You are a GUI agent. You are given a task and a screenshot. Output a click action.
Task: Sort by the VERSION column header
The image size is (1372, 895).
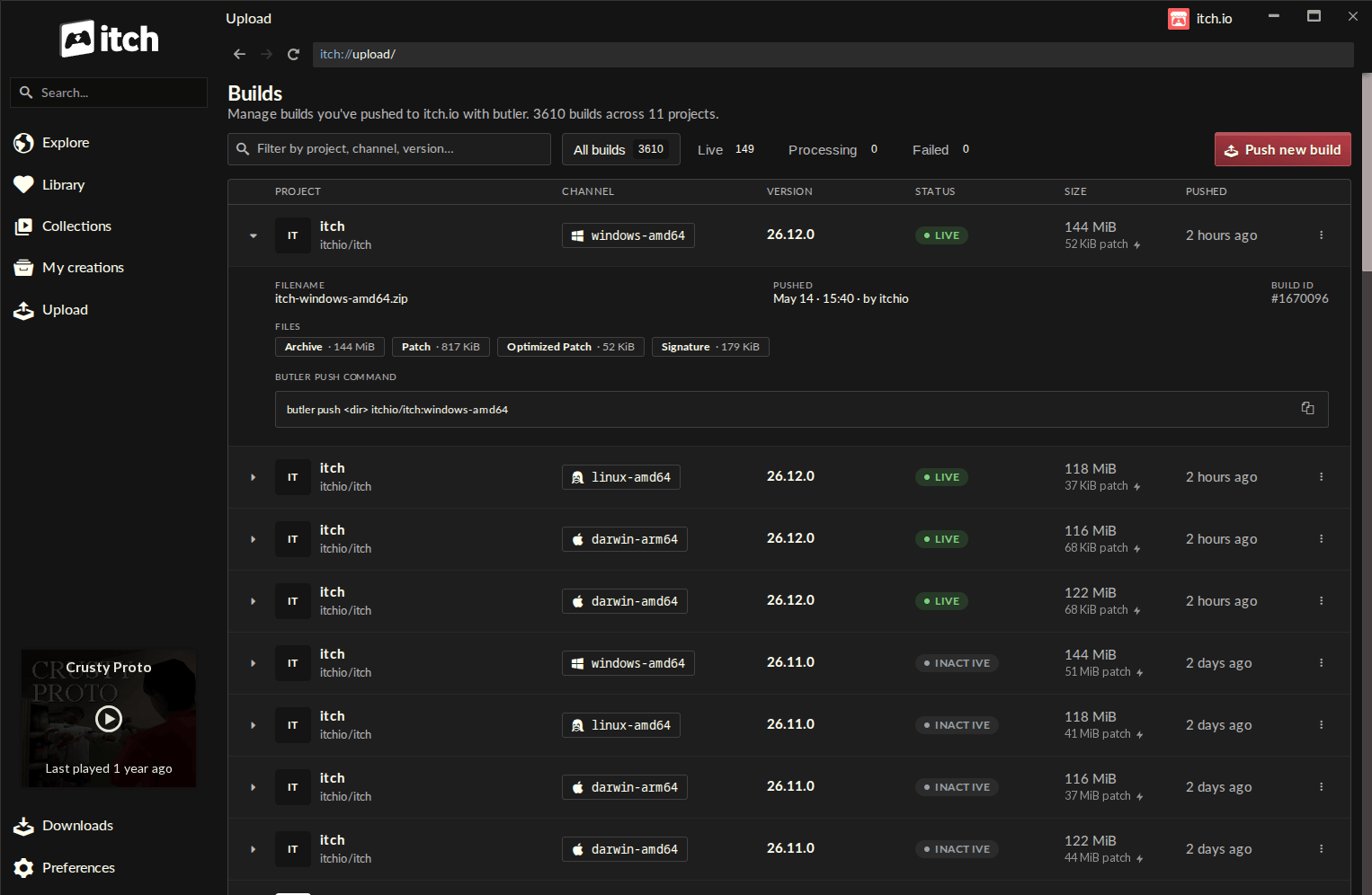(x=789, y=191)
